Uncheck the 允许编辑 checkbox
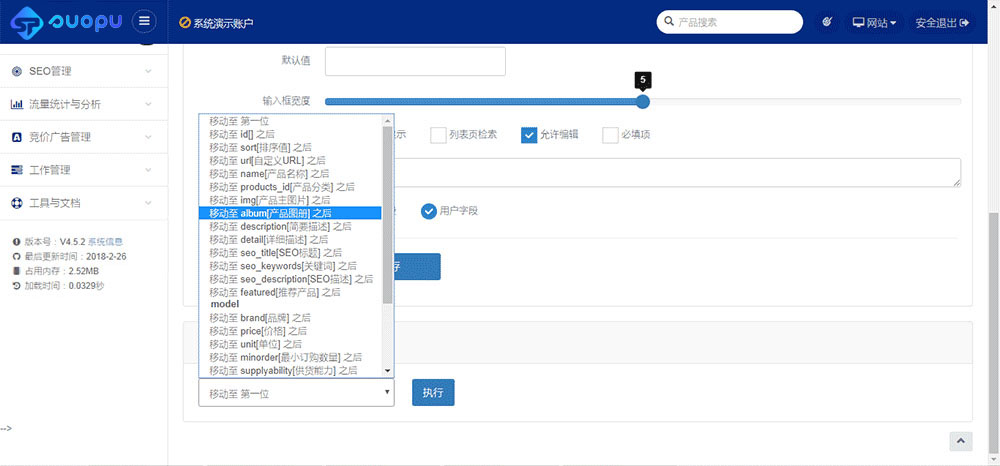The image size is (1000, 466). (529, 135)
